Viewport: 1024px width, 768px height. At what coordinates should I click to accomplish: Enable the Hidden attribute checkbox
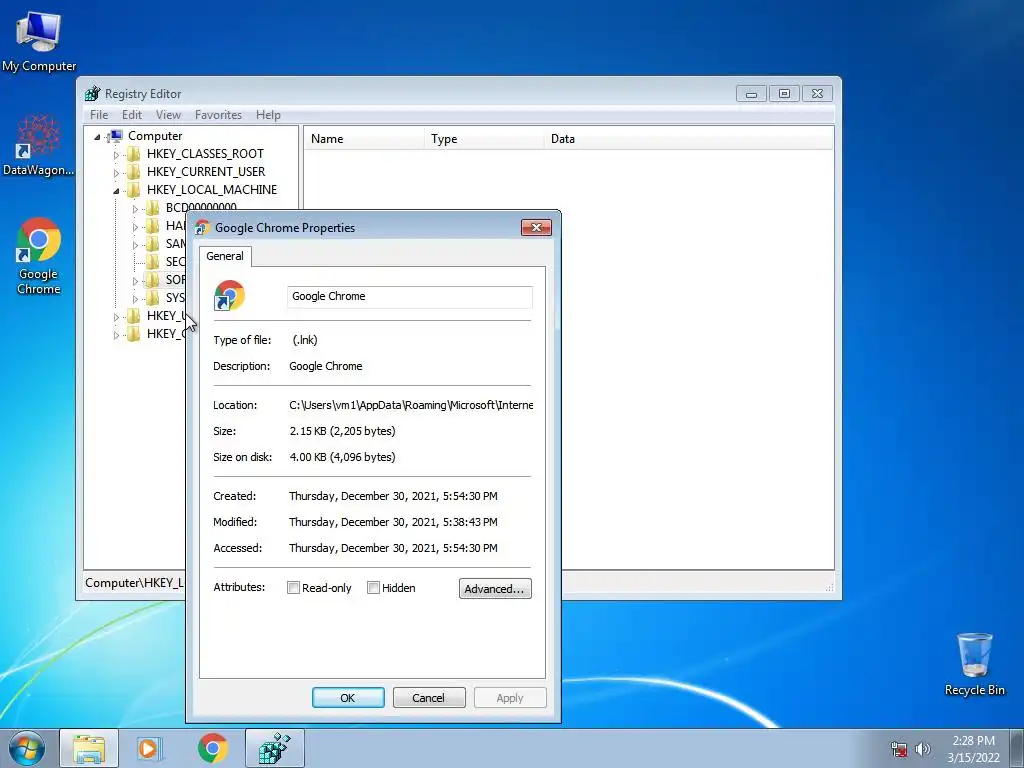(374, 588)
